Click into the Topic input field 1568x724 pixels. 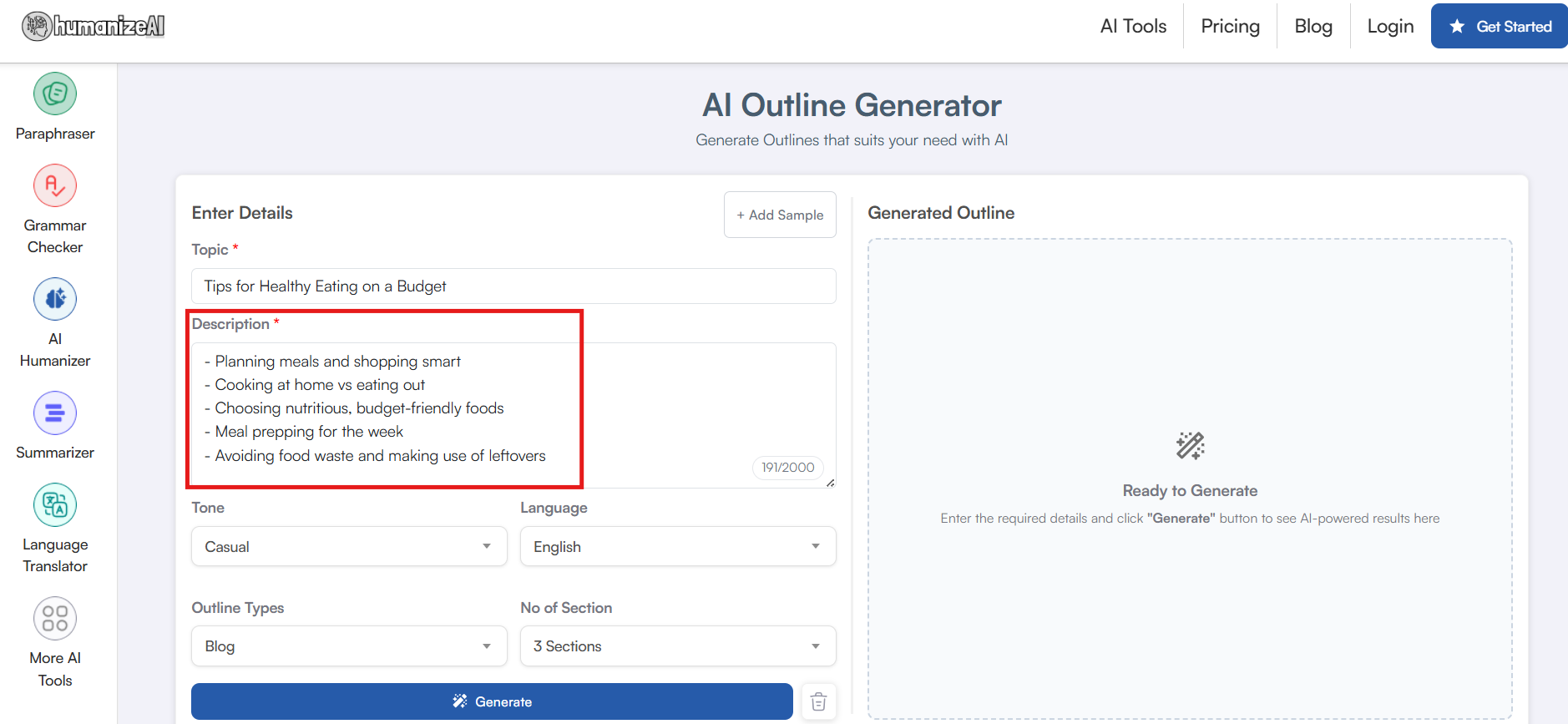point(513,286)
